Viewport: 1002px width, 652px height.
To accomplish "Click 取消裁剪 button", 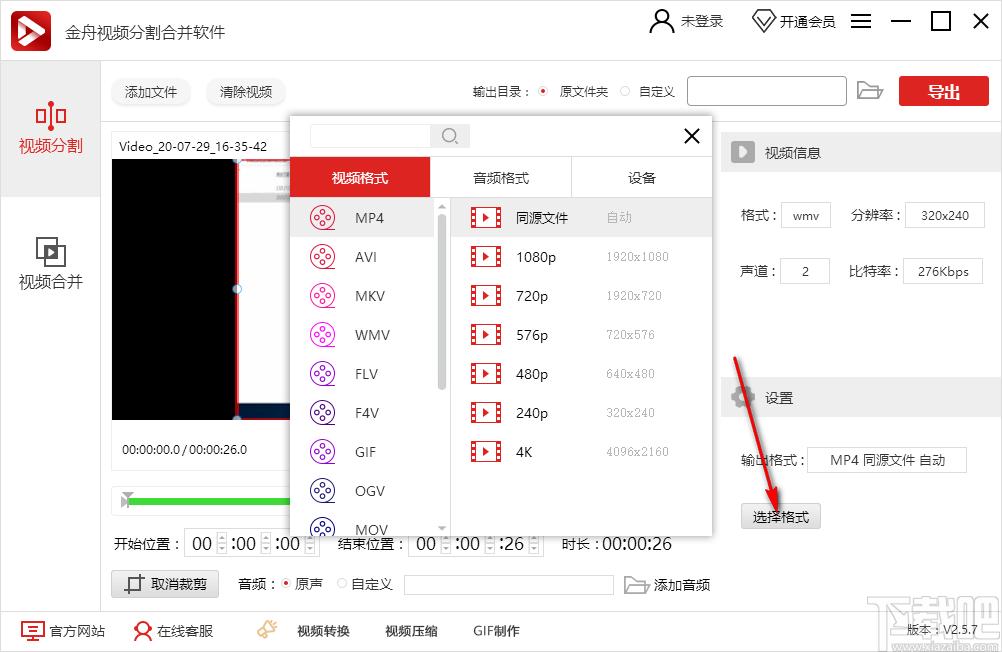I will pyautogui.click(x=165, y=584).
